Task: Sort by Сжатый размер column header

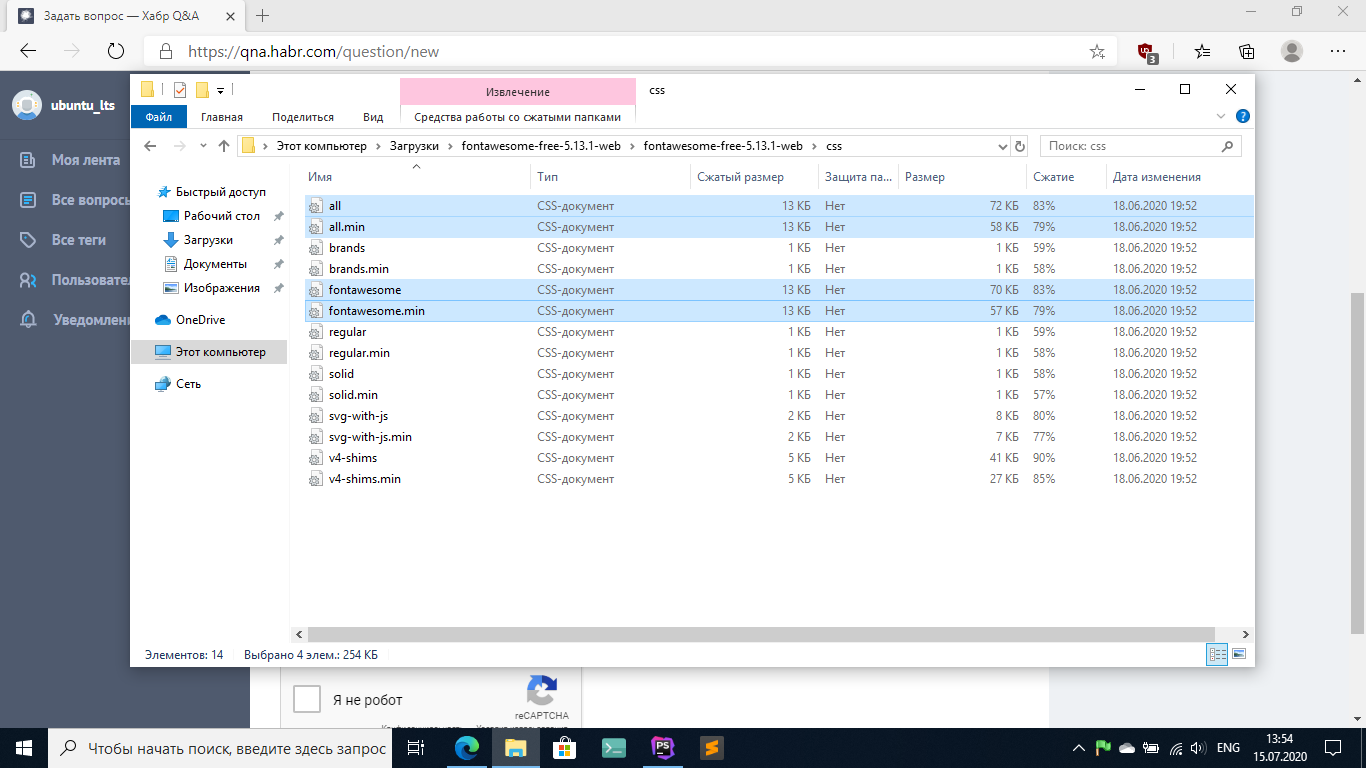Action: [754, 177]
